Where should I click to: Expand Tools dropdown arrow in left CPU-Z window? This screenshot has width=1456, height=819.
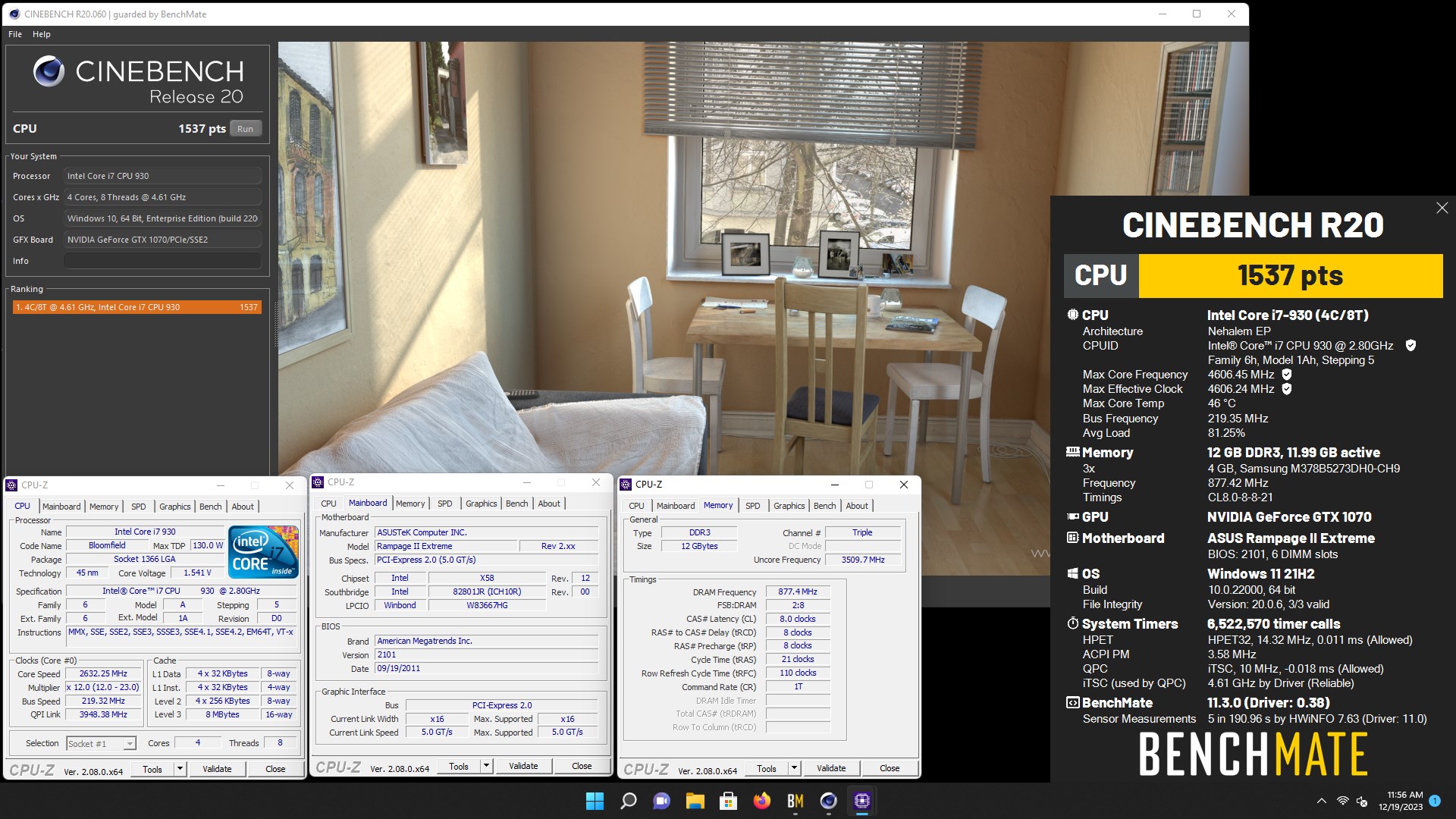click(x=180, y=769)
